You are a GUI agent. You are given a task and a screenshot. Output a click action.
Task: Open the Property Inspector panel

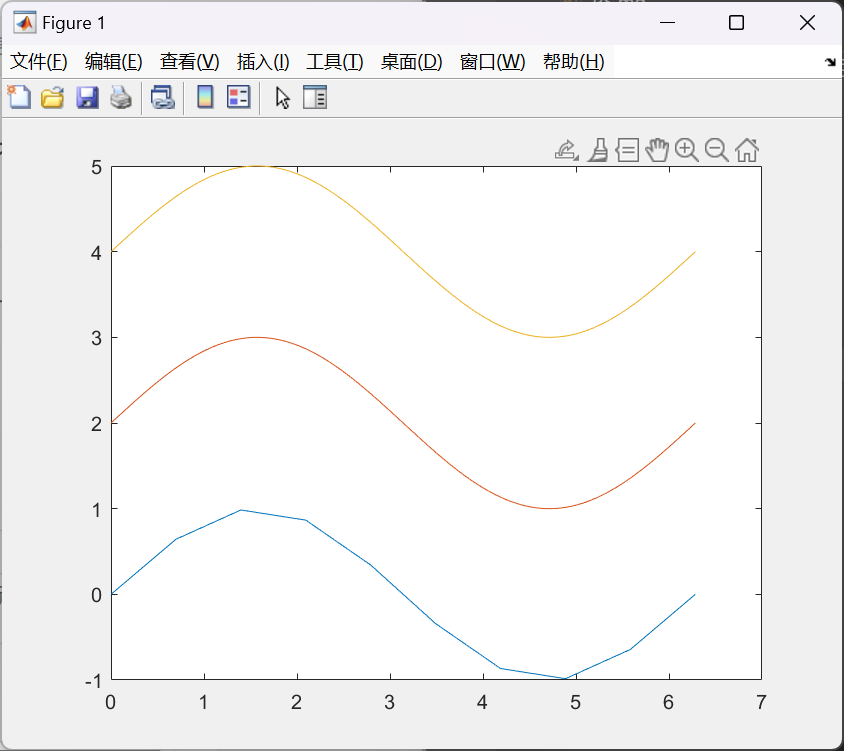tap(315, 97)
